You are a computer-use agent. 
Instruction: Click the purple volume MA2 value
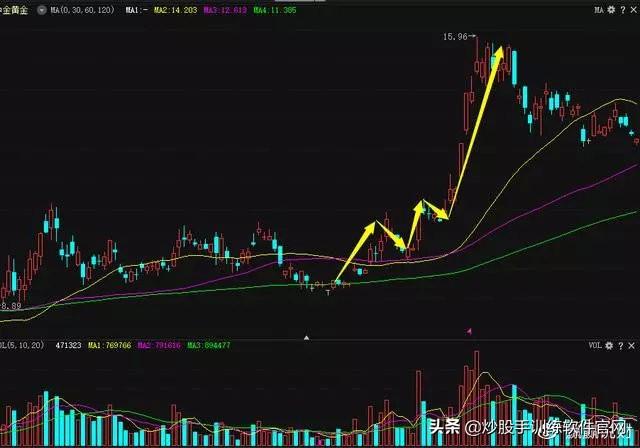click(159, 345)
